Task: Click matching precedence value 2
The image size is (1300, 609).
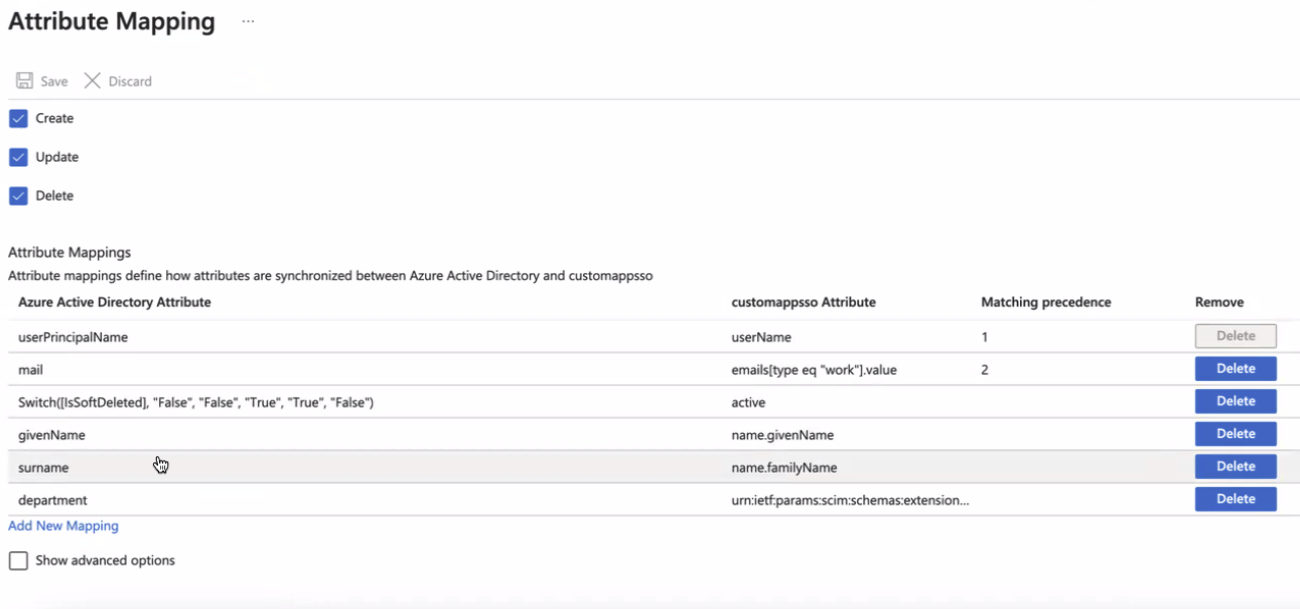Action: pos(985,370)
